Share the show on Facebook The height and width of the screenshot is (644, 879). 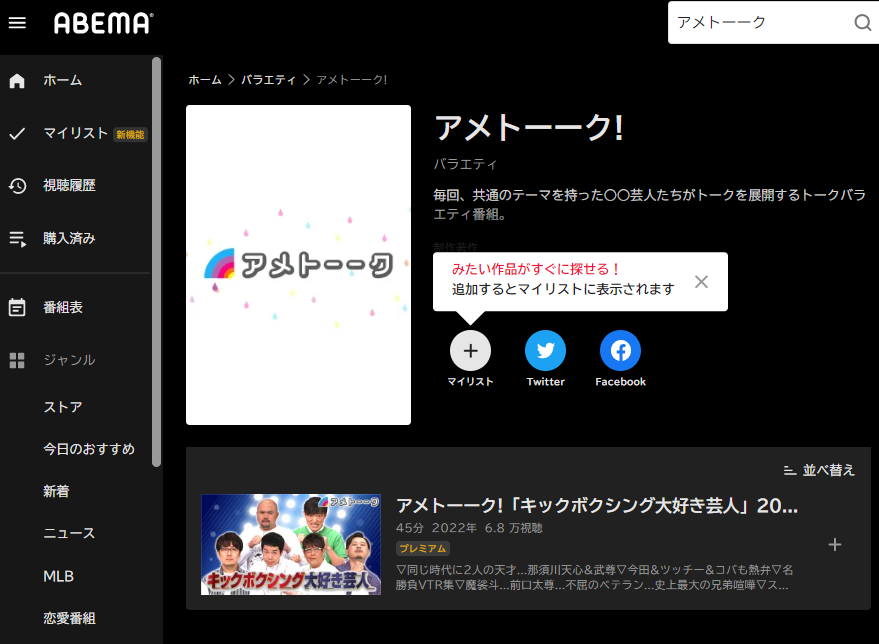(620, 350)
